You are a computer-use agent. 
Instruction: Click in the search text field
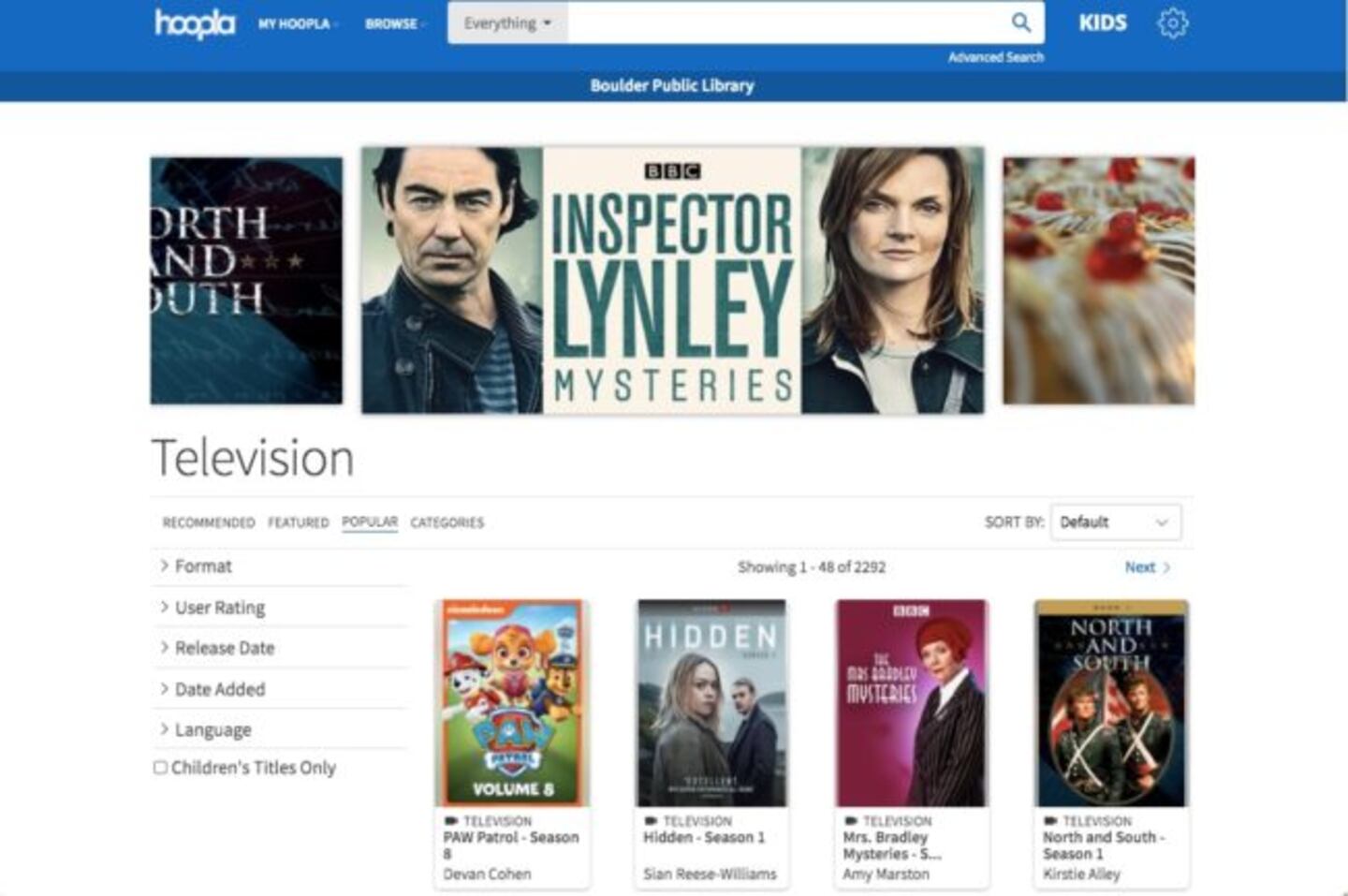(x=784, y=23)
